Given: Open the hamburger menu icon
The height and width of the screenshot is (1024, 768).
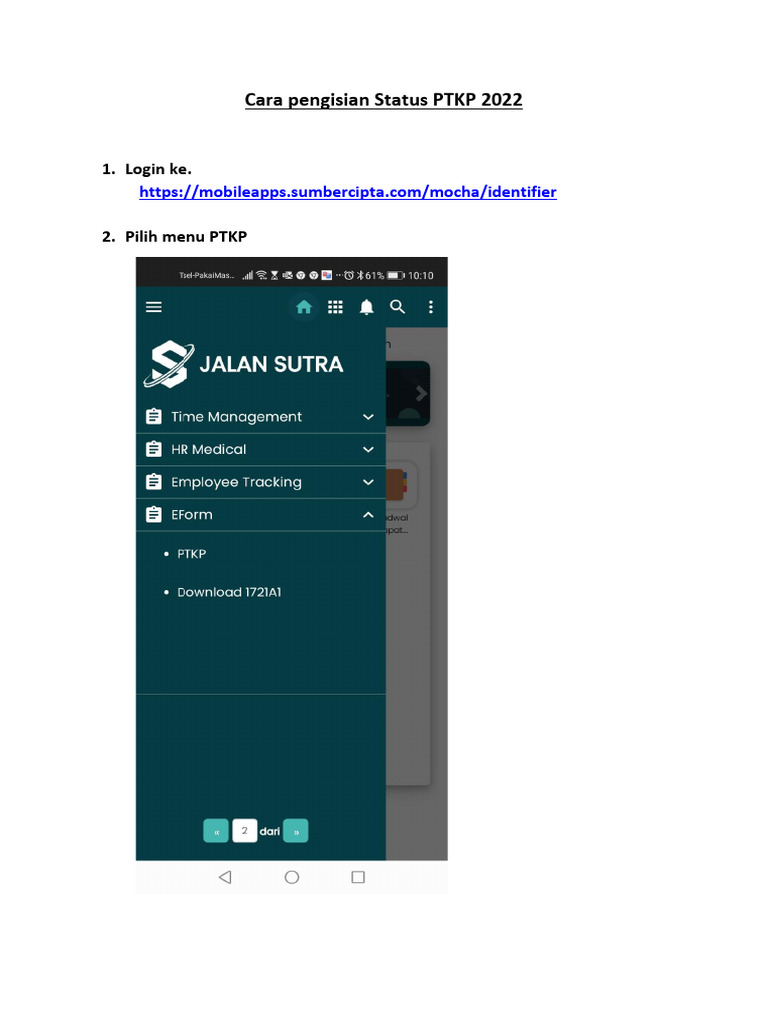Looking at the screenshot, I should [x=153, y=307].
